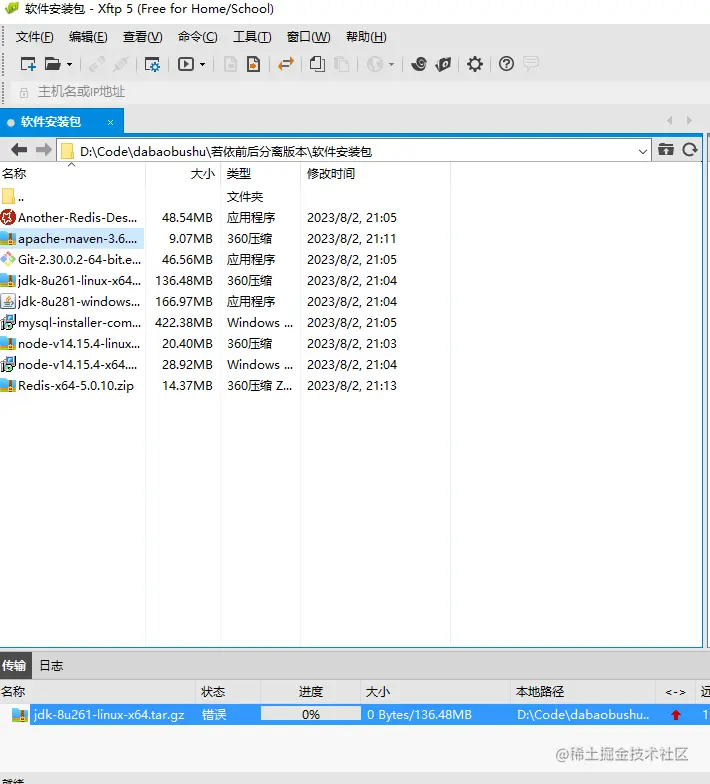The image size is (710, 784).
Task: Click the second dark shell program icon
Action: click(444, 64)
